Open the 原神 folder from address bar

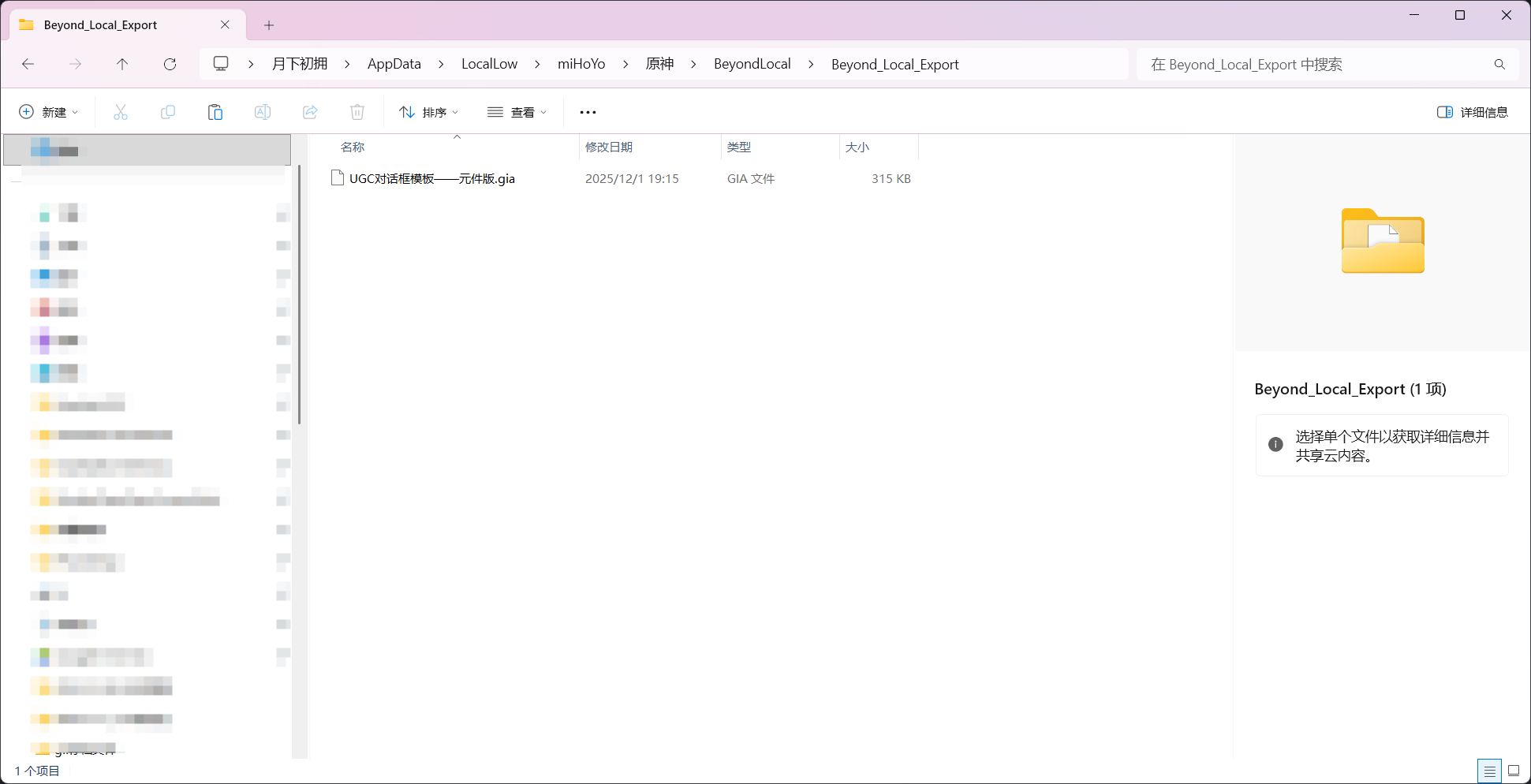pyautogui.click(x=659, y=64)
